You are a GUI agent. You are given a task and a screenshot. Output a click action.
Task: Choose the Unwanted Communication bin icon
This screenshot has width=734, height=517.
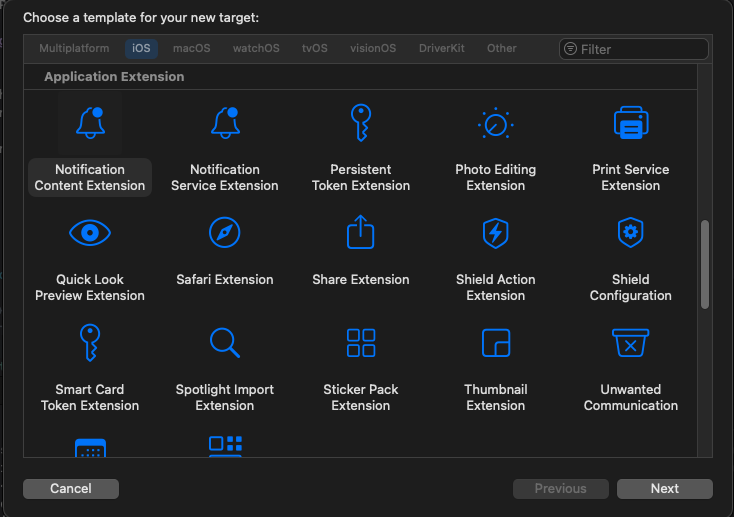tap(631, 343)
